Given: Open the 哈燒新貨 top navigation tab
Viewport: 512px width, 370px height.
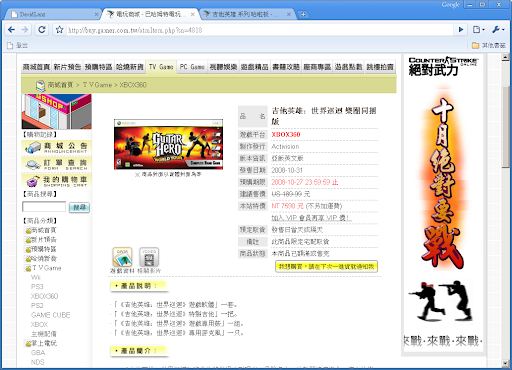Looking at the screenshot, I should pos(130,67).
